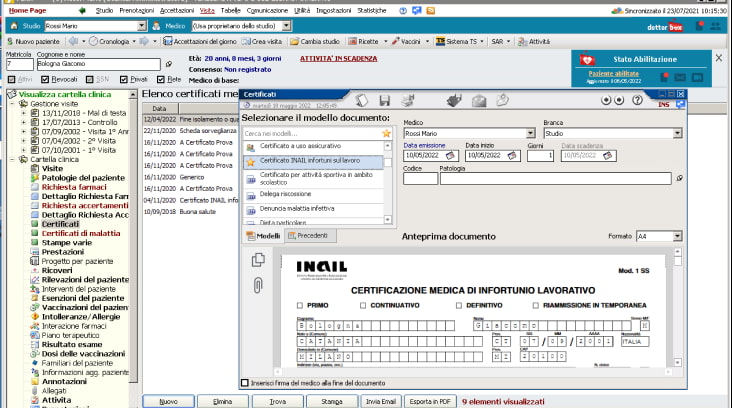
Task: Click the Nuovo paziente toolbar button
Action: pos(33,42)
